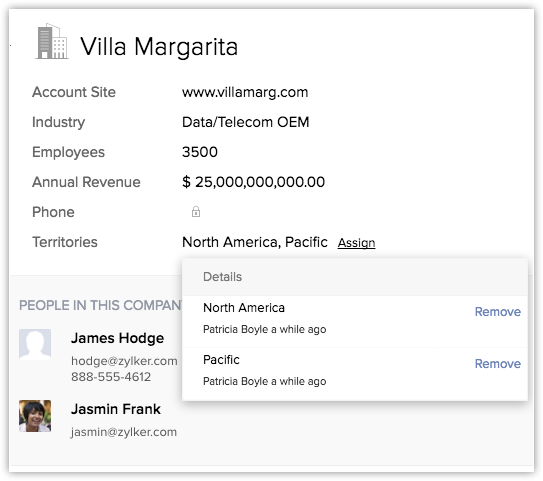Click phone number 888-555-4612

pos(111,377)
